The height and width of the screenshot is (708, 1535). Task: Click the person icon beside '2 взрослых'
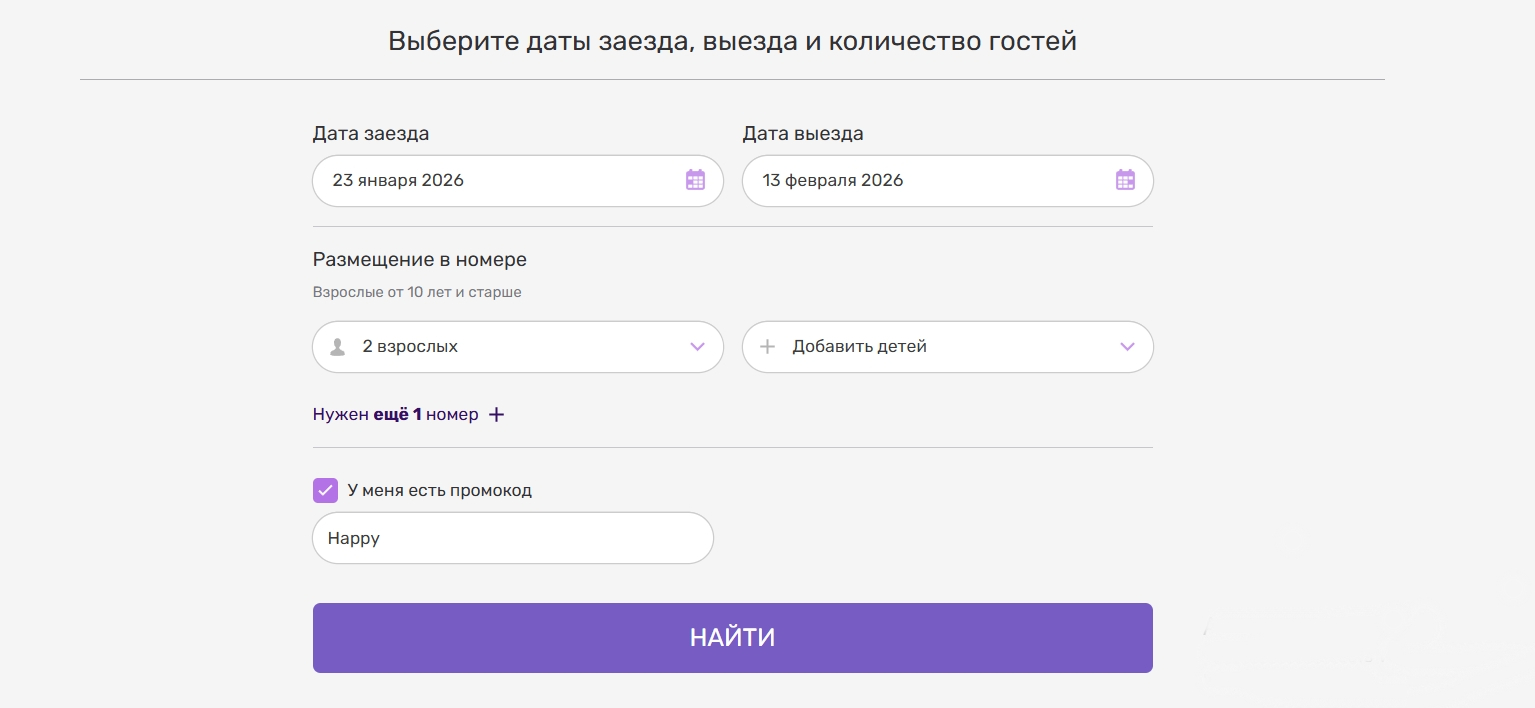337,346
